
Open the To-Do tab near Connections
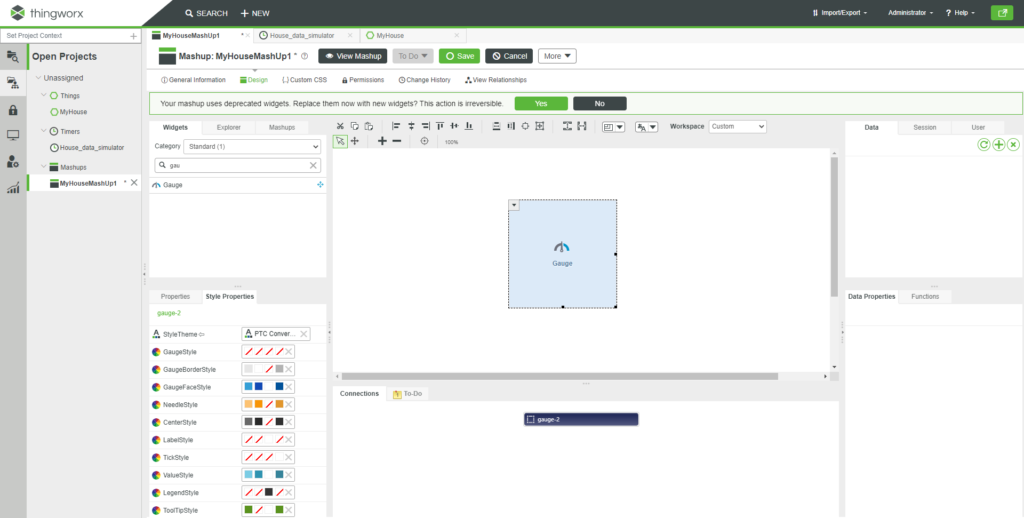click(x=408, y=394)
